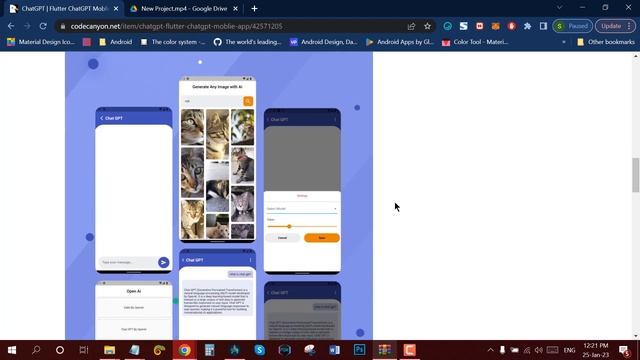Open the white S browser extension
640x360 pixels.
463,26
